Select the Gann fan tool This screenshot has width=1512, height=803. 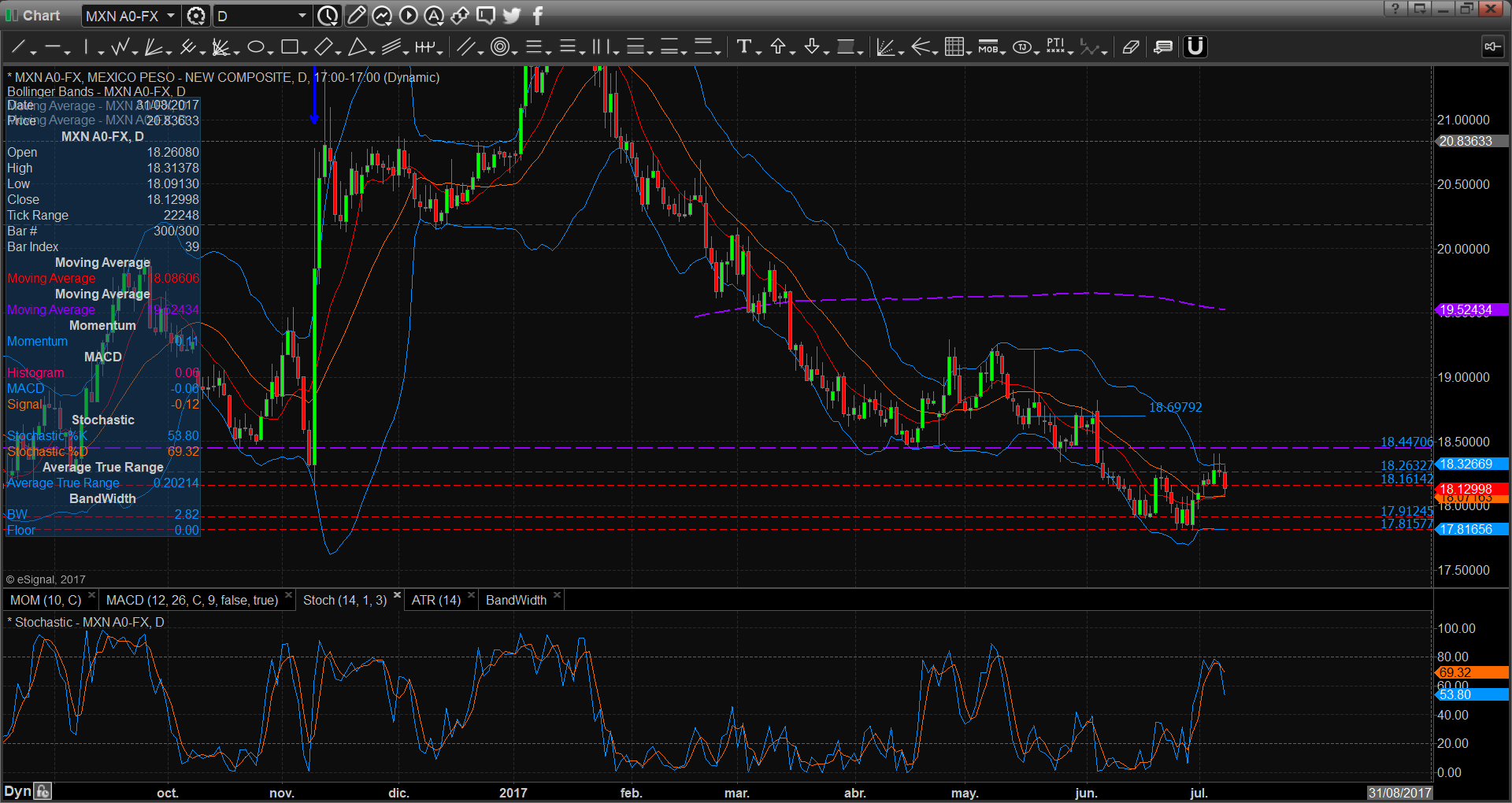click(154, 47)
